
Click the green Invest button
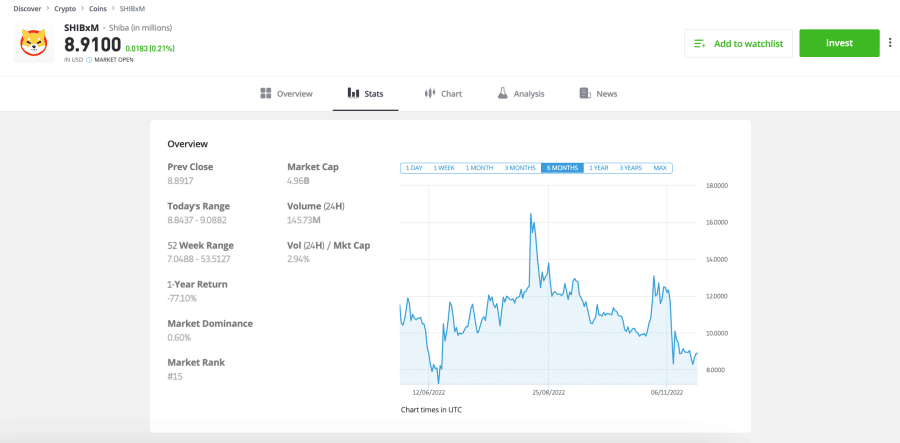(x=839, y=43)
